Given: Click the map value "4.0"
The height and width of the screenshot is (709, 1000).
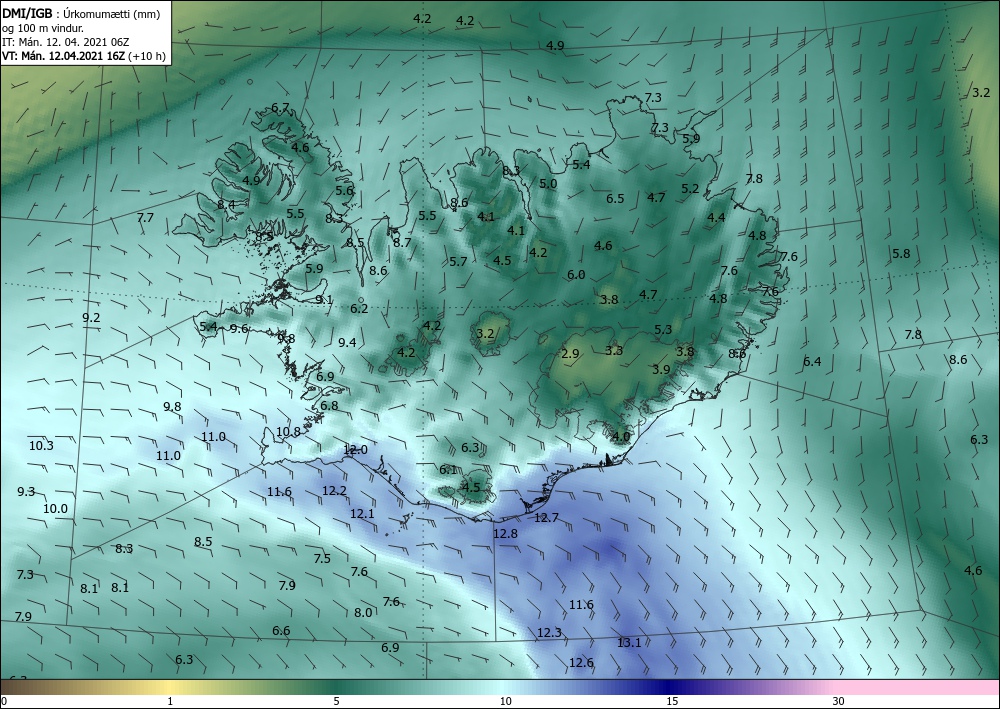Looking at the screenshot, I should click(621, 437).
